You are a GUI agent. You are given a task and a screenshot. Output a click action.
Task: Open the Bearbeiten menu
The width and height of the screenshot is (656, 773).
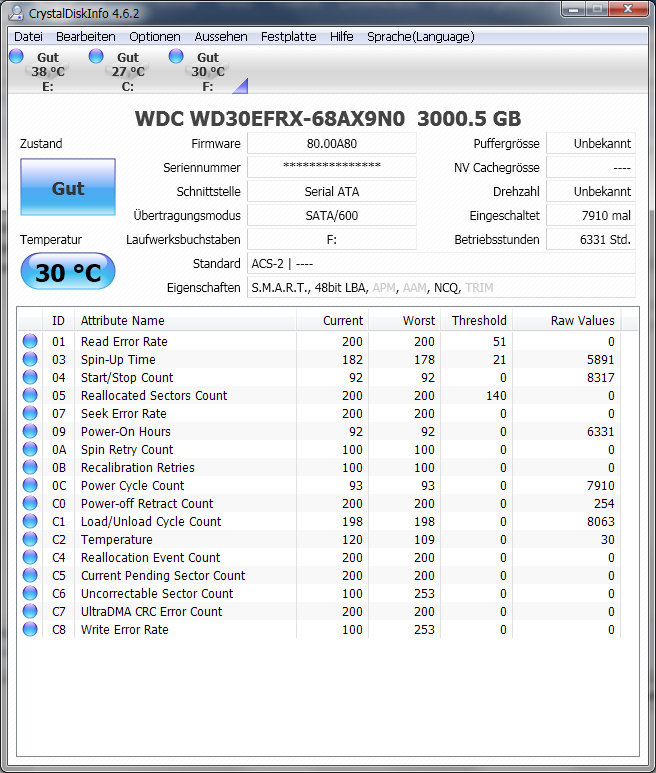click(85, 36)
